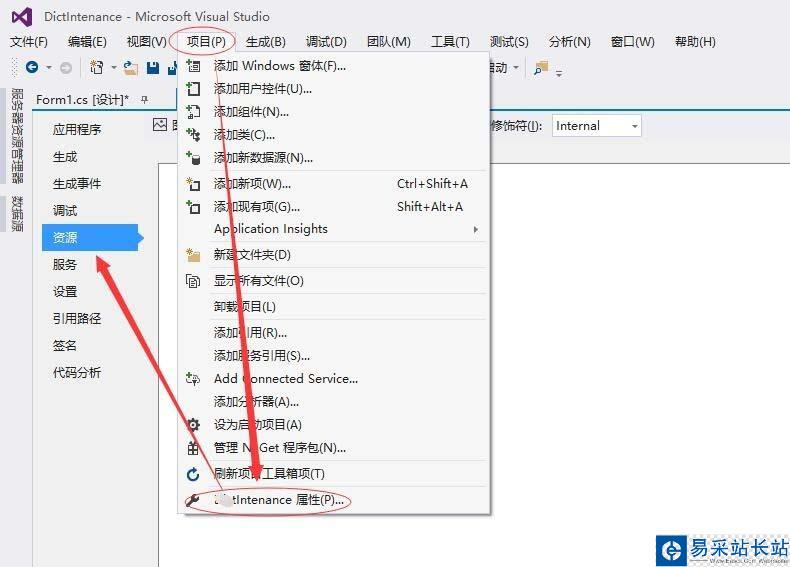Expand the Application Insights submenu arrow
This screenshot has height=567, width=790.
(475, 229)
